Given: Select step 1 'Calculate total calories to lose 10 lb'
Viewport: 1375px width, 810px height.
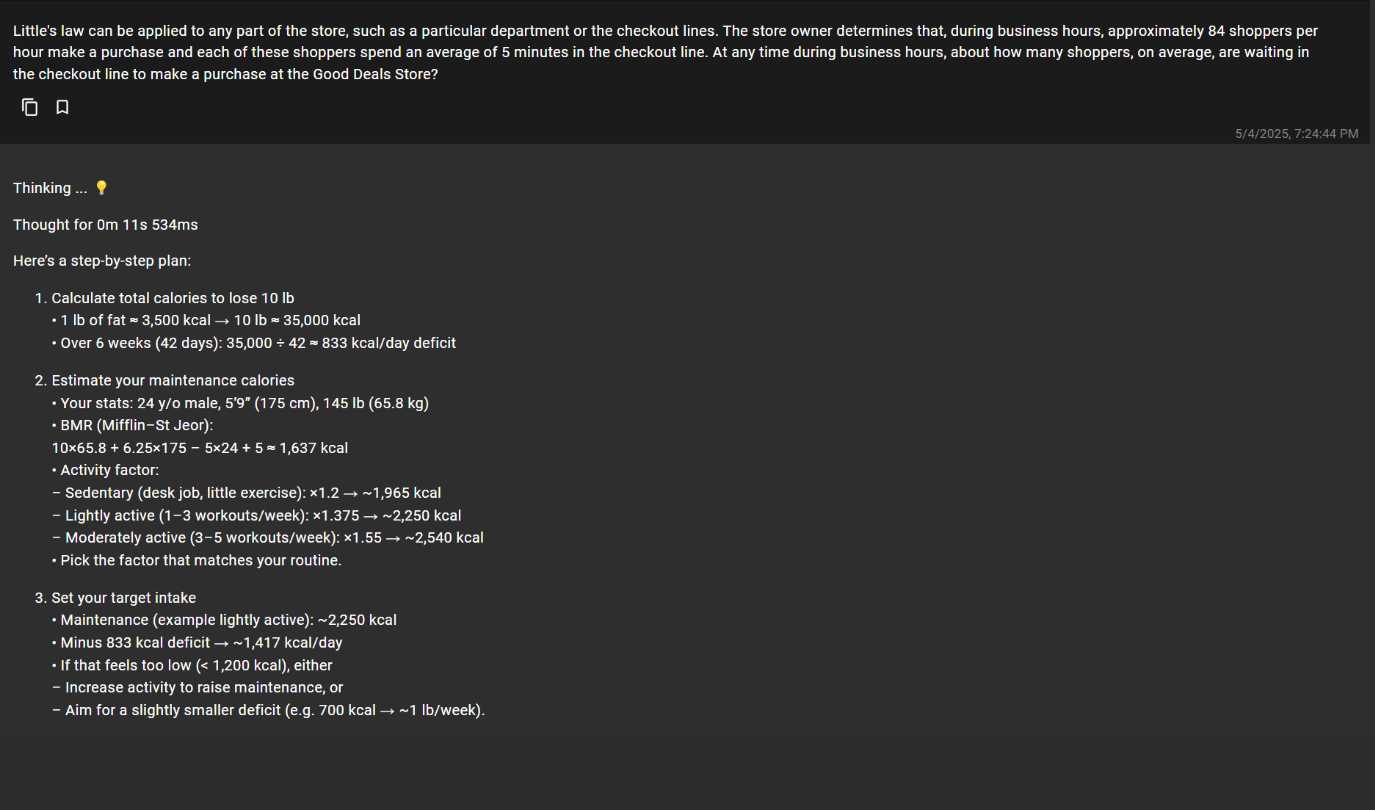Looking at the screenshot, I should coord(173,298).
